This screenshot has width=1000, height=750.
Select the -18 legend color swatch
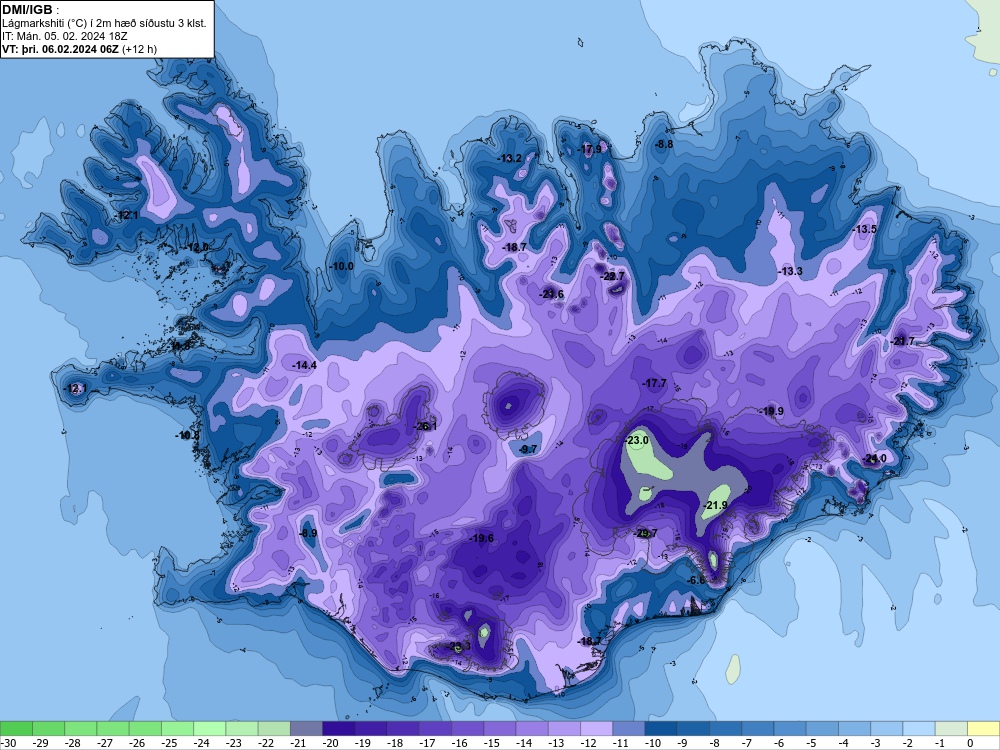coord(403,728)
